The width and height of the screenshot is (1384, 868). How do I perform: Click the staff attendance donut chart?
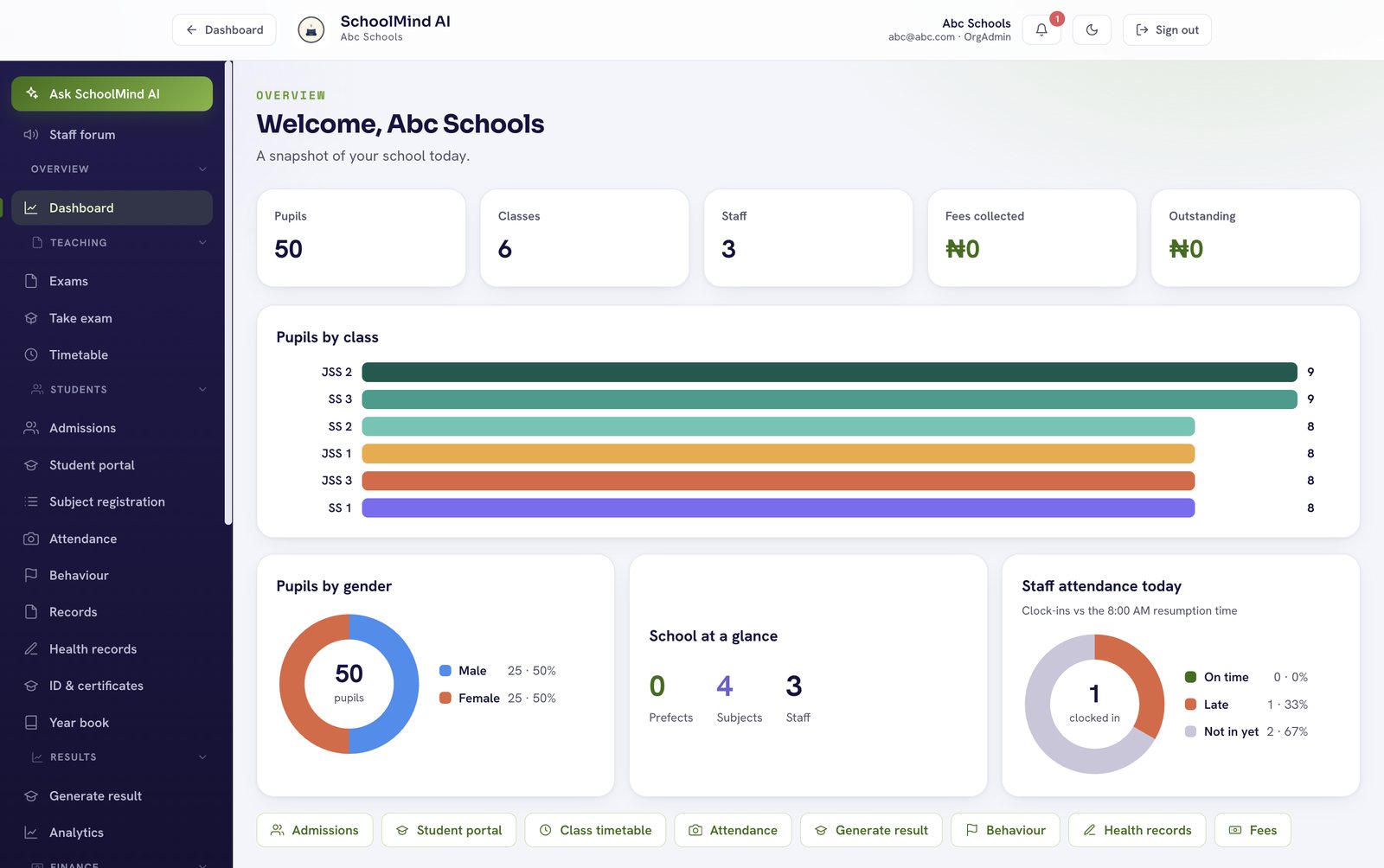pyautogui.click(x=1094, y=705)
